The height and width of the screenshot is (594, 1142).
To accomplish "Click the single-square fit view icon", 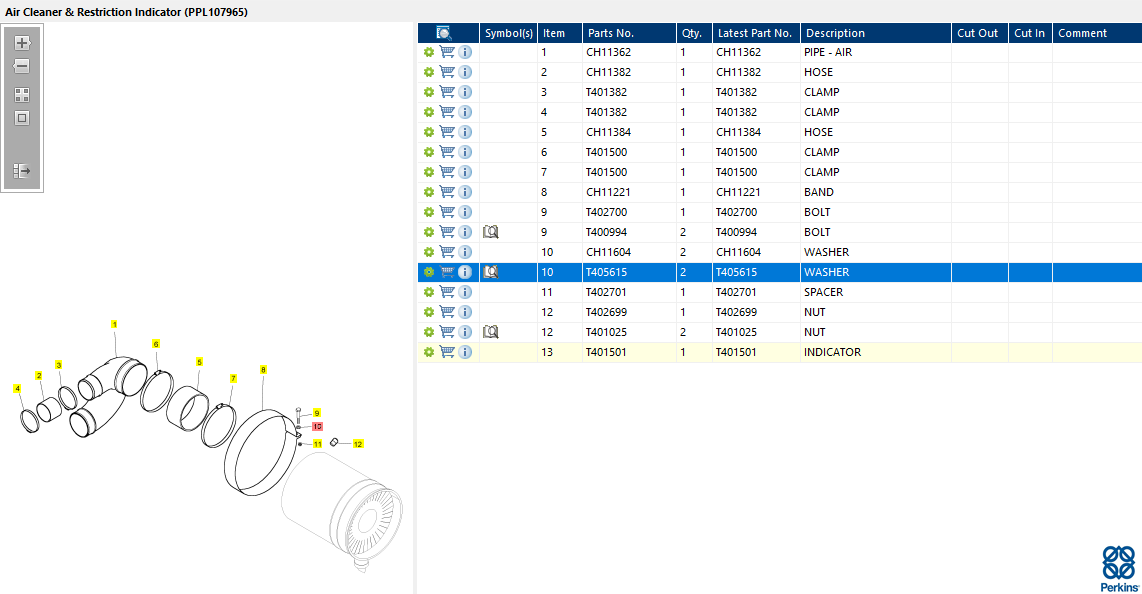I will (22, 118).
